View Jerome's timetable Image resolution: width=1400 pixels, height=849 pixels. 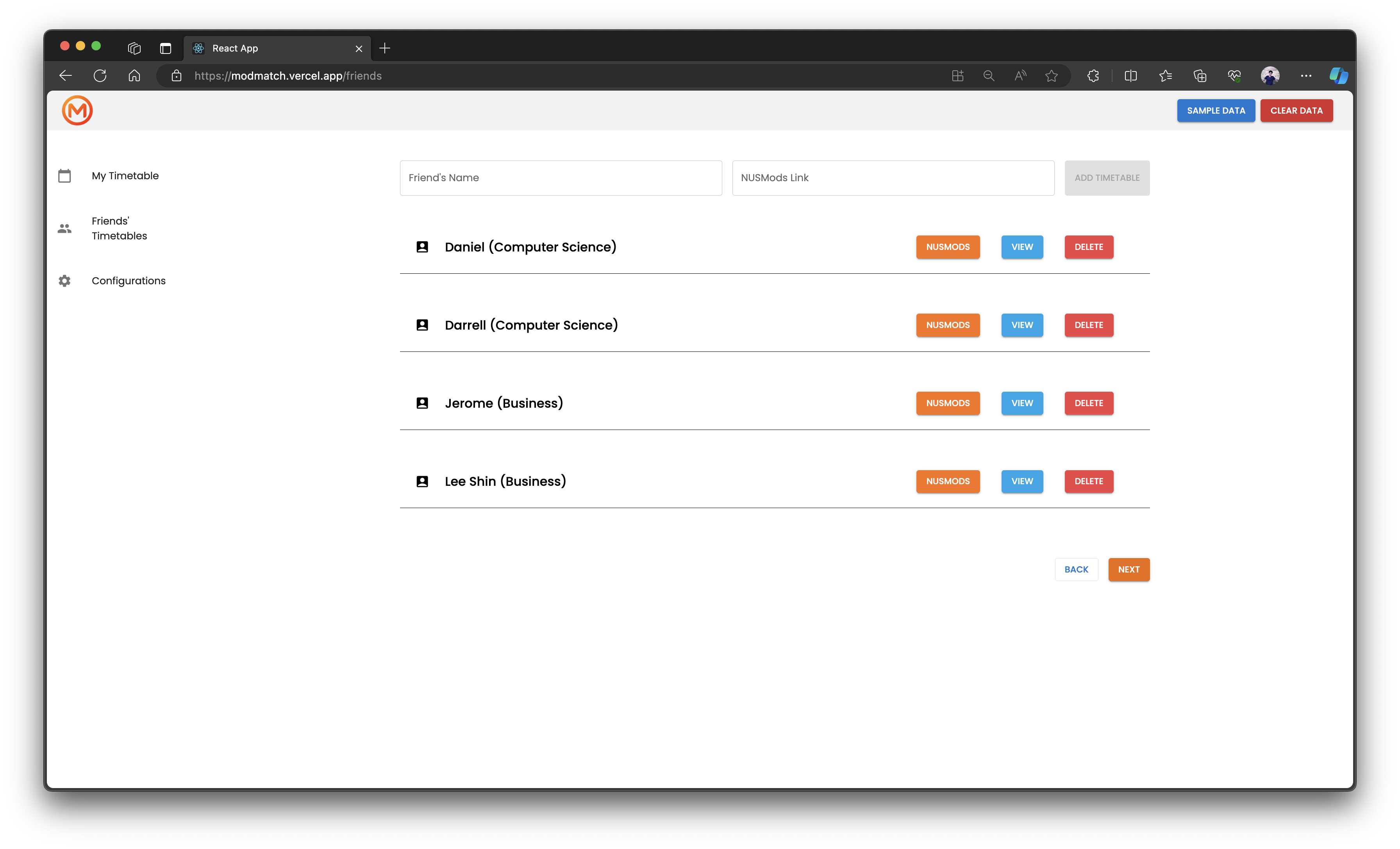click(1021, 403)
